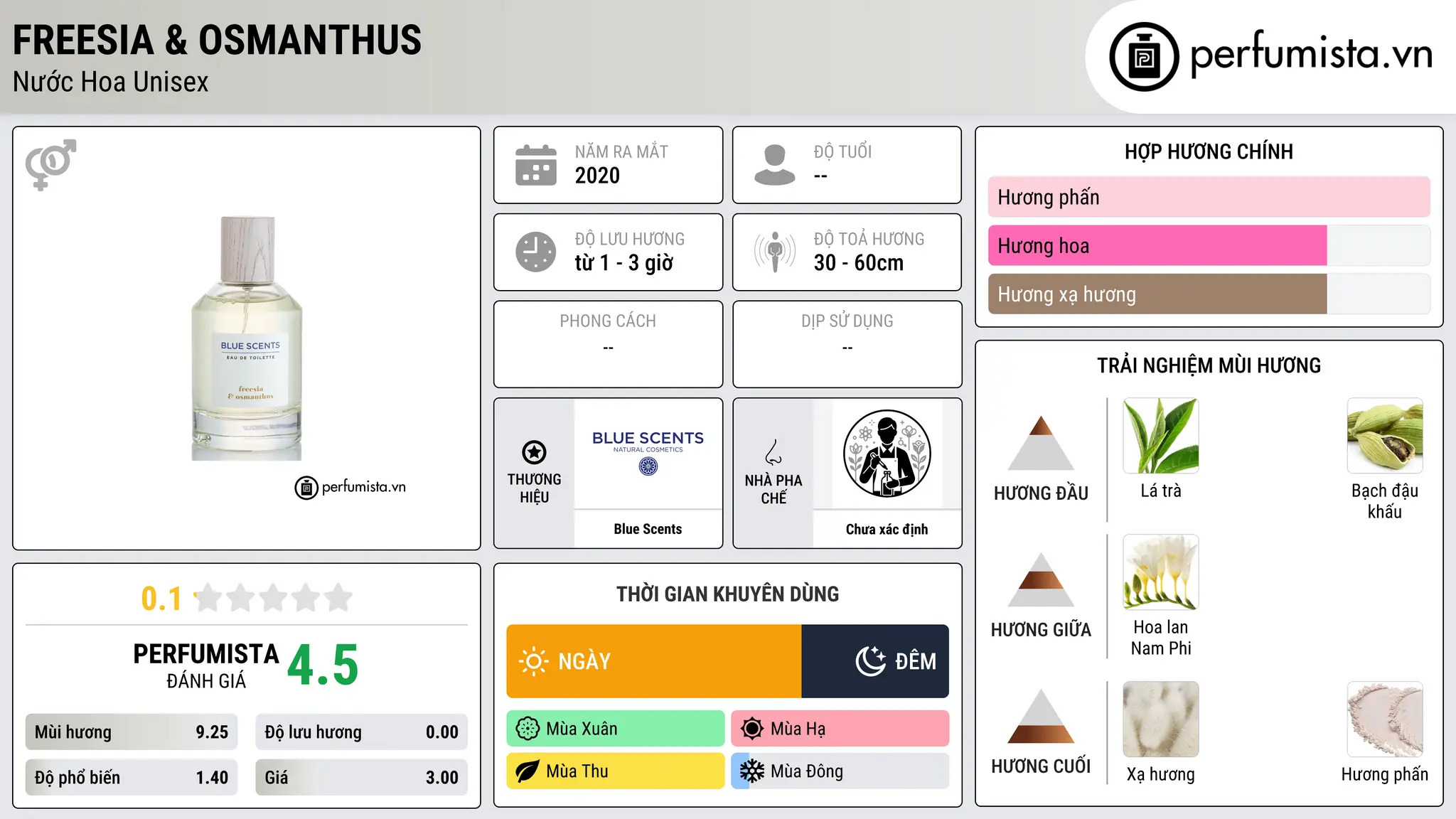Click the Trải nghiệm mùi hương heading
The height and width of the screenshot is (819, 1456).
pos(1209,365)
